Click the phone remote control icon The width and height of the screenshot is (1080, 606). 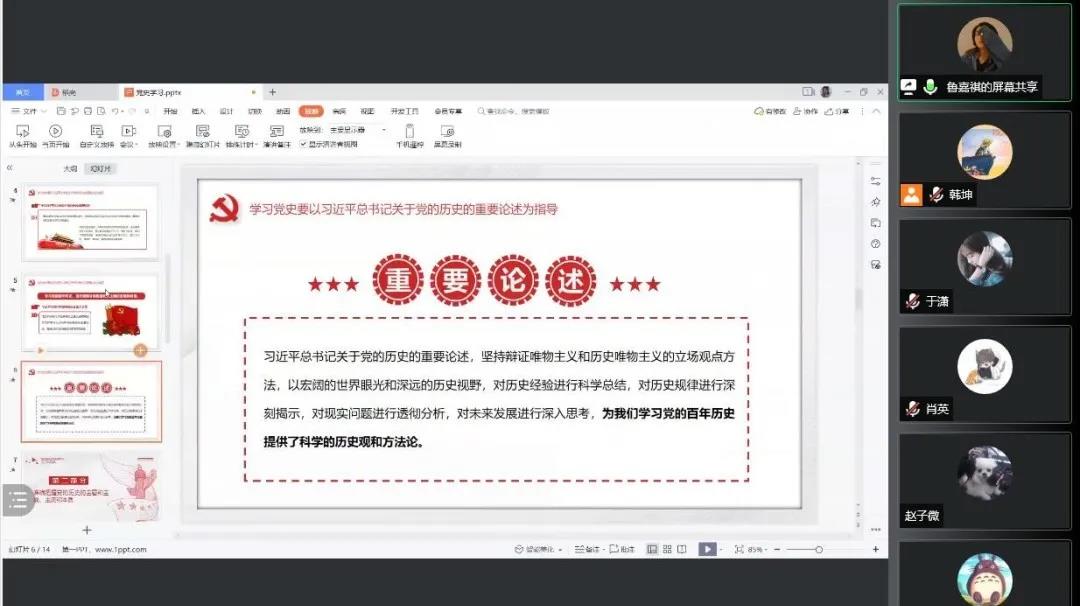[410, 131]
